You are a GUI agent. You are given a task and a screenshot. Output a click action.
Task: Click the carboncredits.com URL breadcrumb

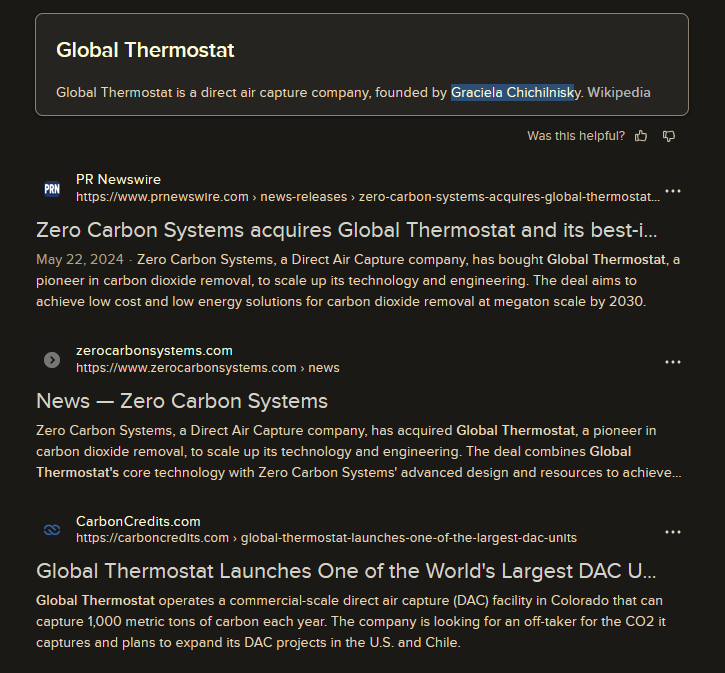(326, 538)
